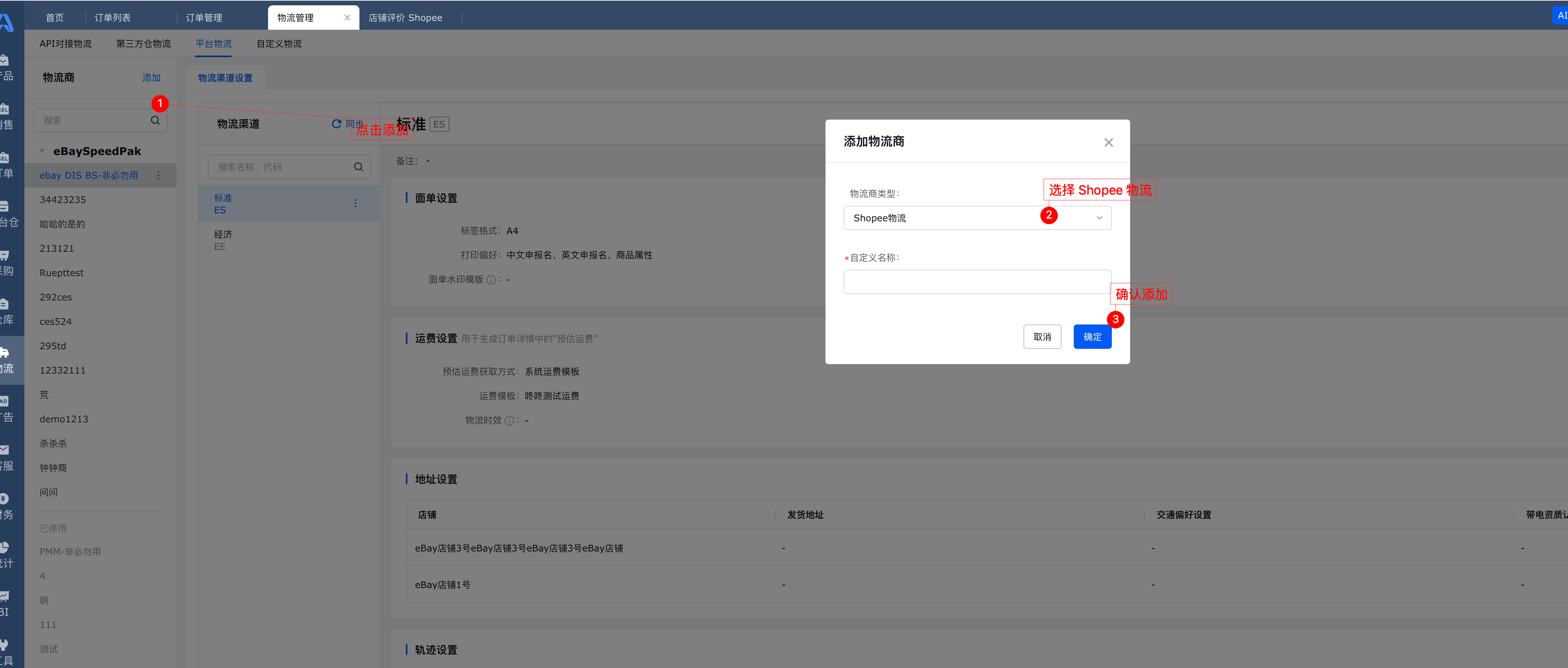Click info icon beside 面单水印模版

click(x=490, y=280)
